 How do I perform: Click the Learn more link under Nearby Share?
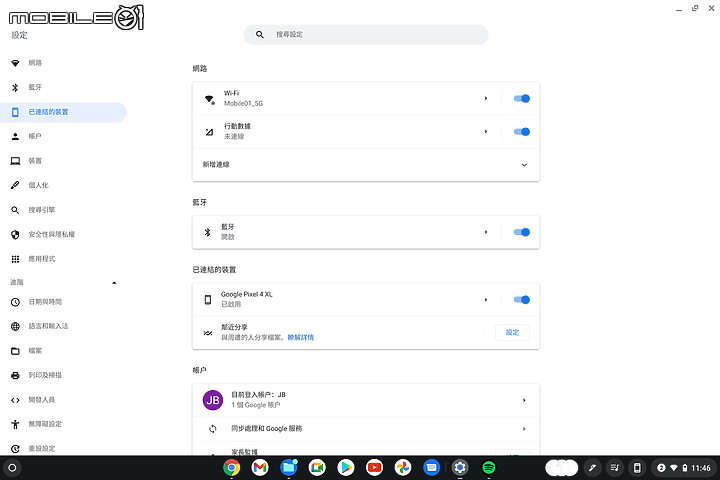pos(301,338)
